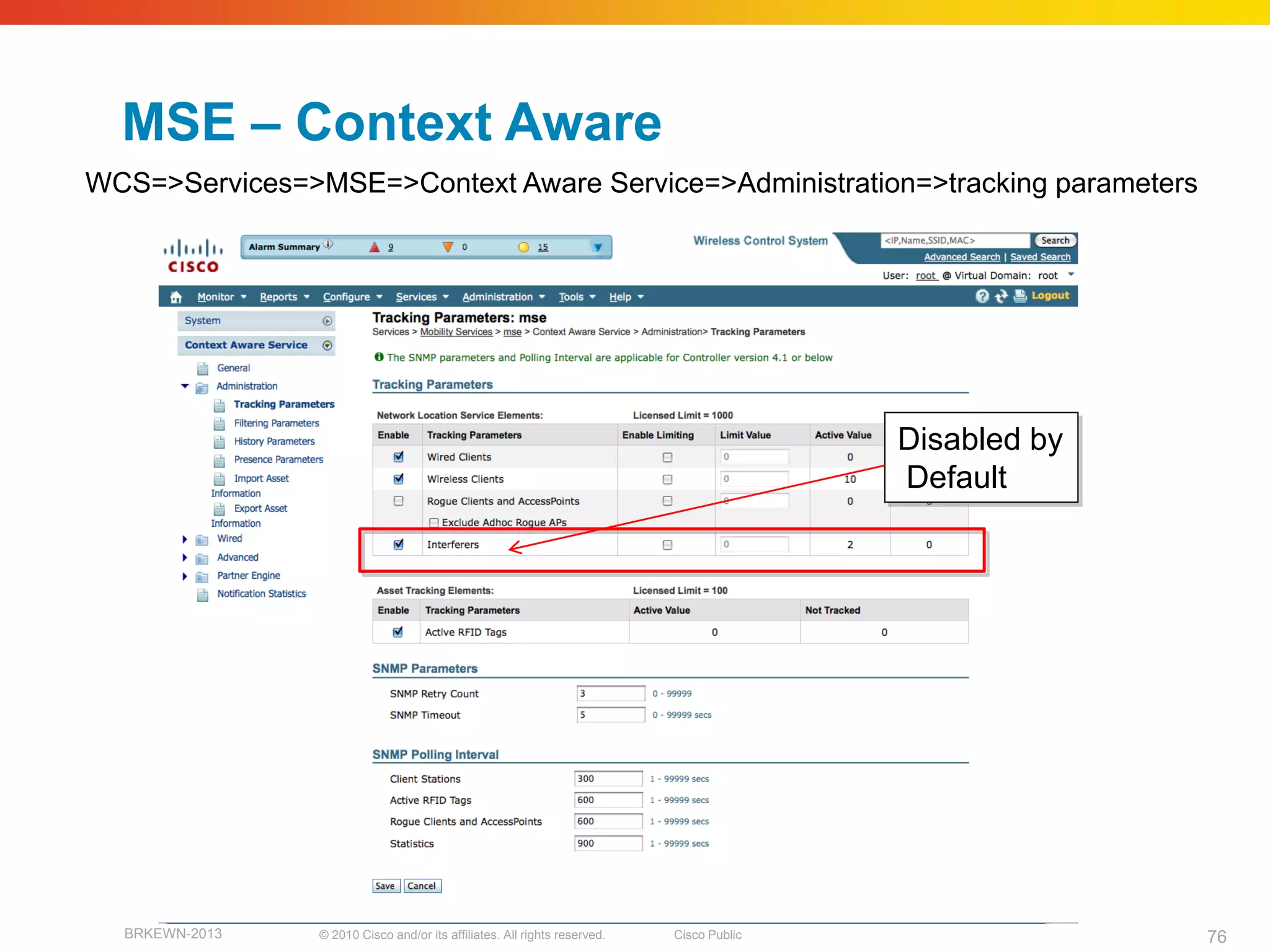Click the Presence Parameters page icon
The image size is (1270, 952).
click(x=220, y=461)
